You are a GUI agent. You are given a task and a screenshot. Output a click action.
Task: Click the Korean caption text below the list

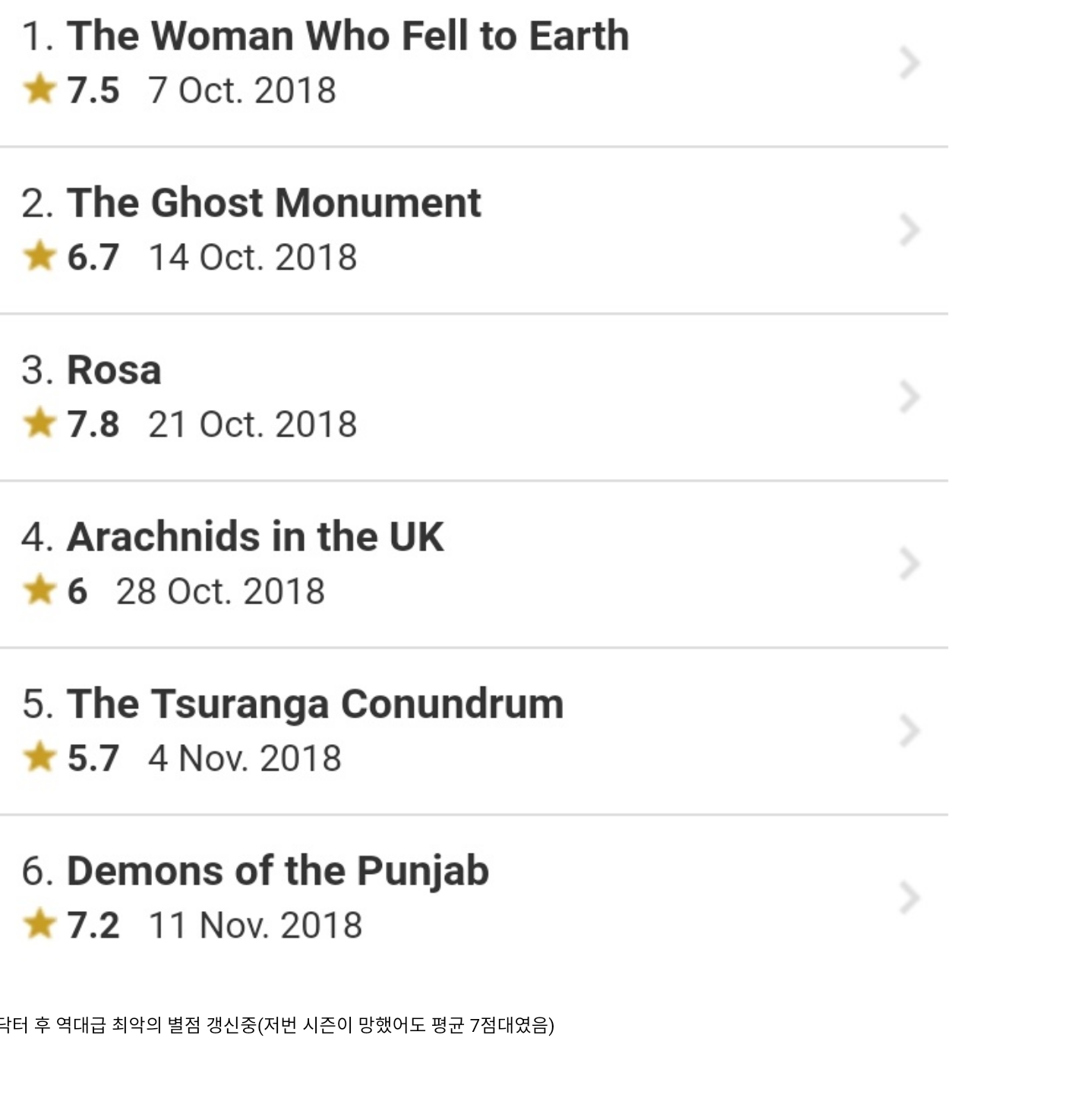click(276, 1025)
